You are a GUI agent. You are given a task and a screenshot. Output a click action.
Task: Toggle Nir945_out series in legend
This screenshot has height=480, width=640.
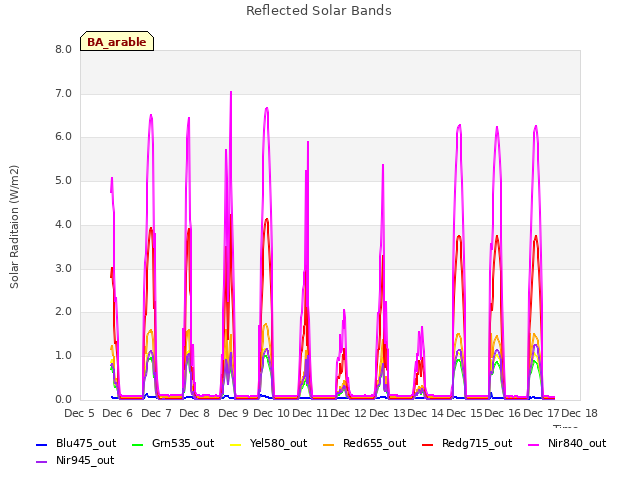(x=75, y=461)
